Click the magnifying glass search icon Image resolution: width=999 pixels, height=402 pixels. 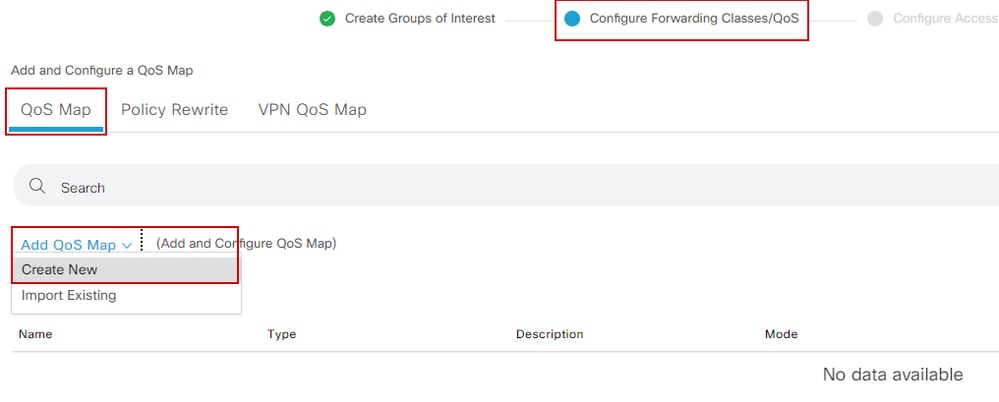click(38, 187)
